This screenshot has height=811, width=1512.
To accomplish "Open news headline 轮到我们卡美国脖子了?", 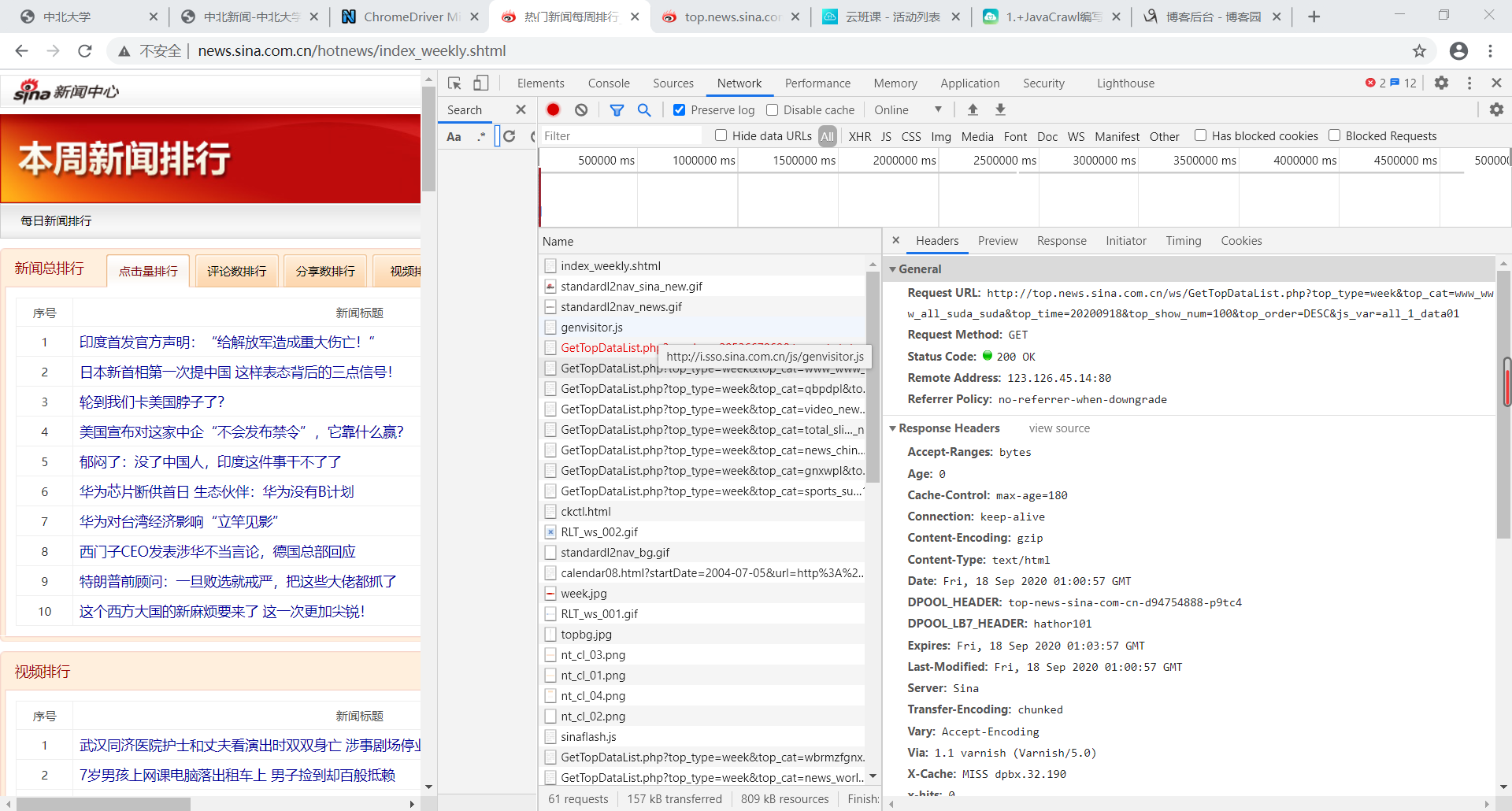I will coord(152,402).
